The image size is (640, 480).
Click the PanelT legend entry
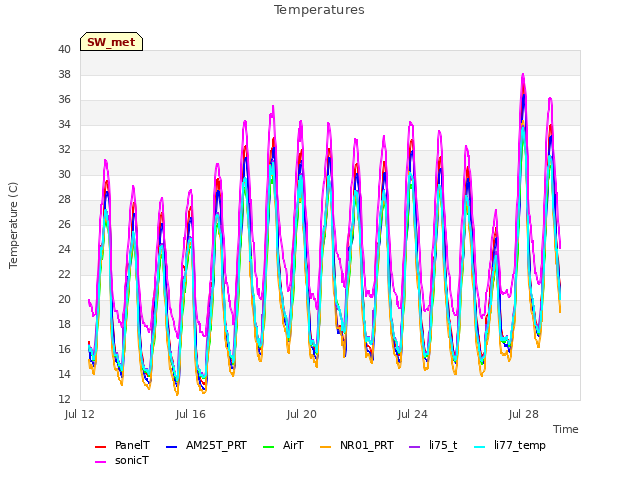(x=122, y=445)
